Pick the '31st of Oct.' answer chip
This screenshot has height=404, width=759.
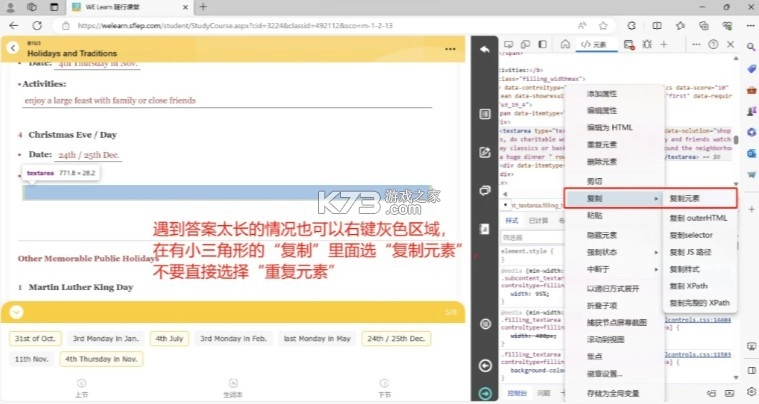pos(37,338)
